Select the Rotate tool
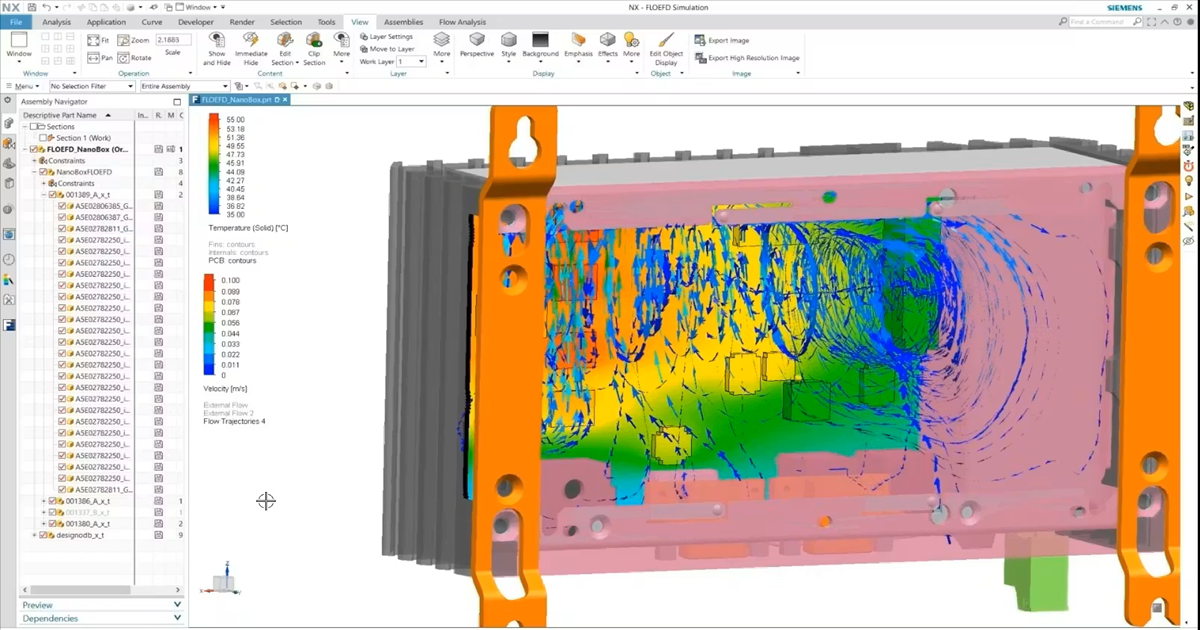This screenshot has height=630, width=1200. coord(123,57)
